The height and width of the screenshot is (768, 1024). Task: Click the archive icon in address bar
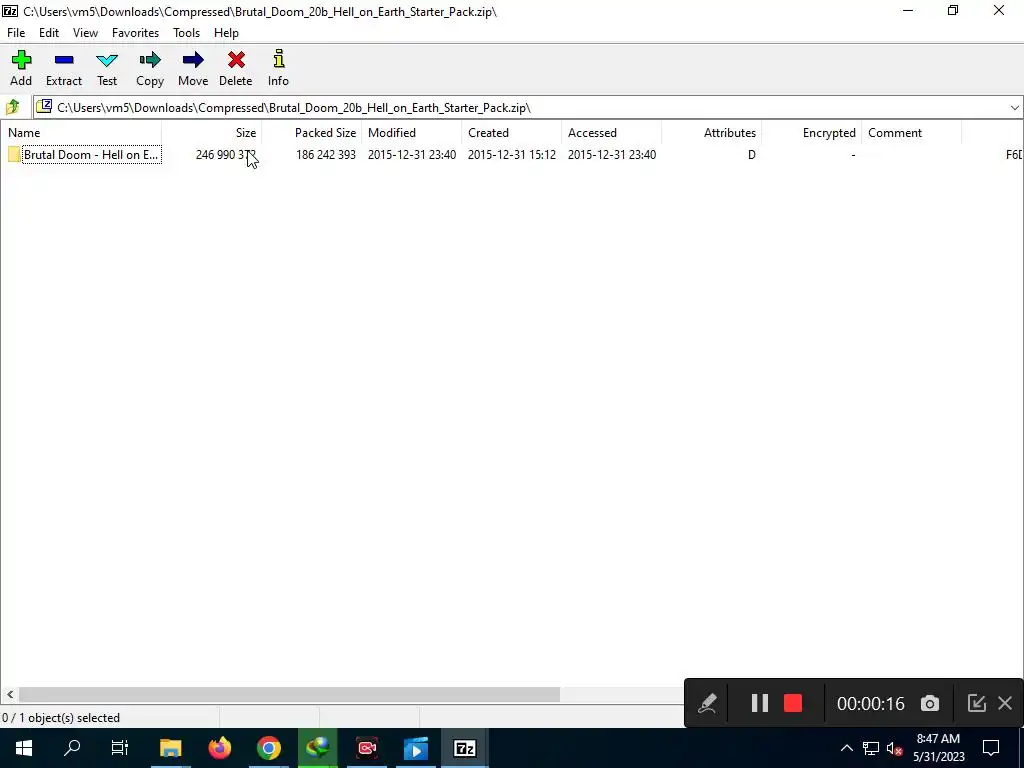[x=44, y=107]
